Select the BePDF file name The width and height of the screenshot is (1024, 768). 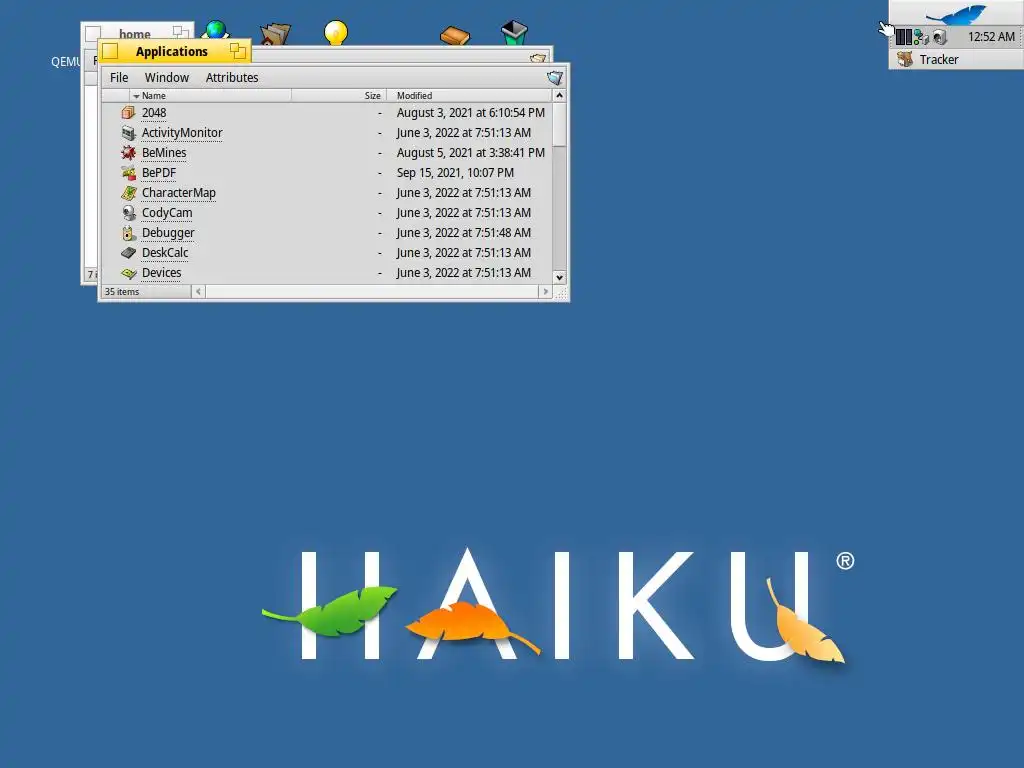[159, 173]
